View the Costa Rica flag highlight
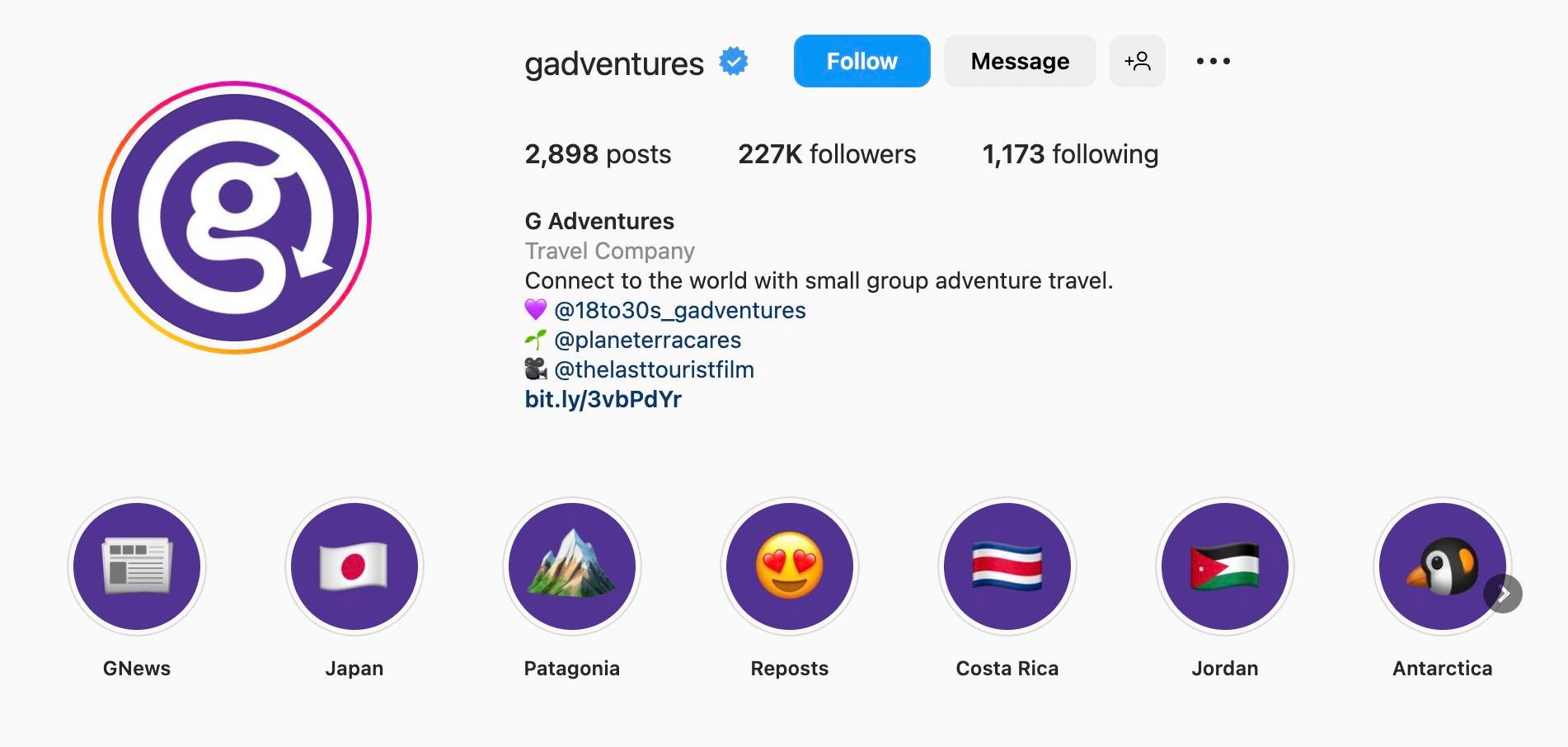This screenshot has width=1568, height=747. [x=1007, y=566]
